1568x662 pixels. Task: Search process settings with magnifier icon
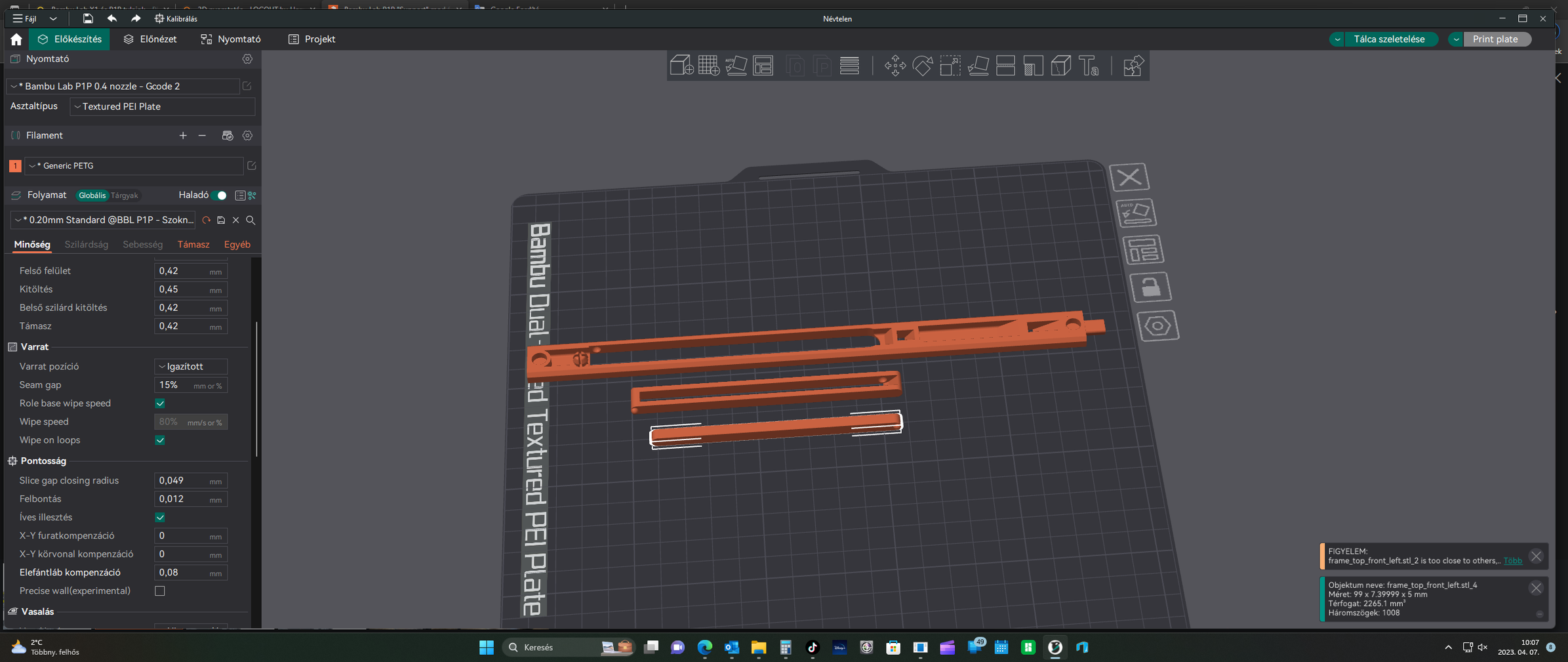coord(251,220)
